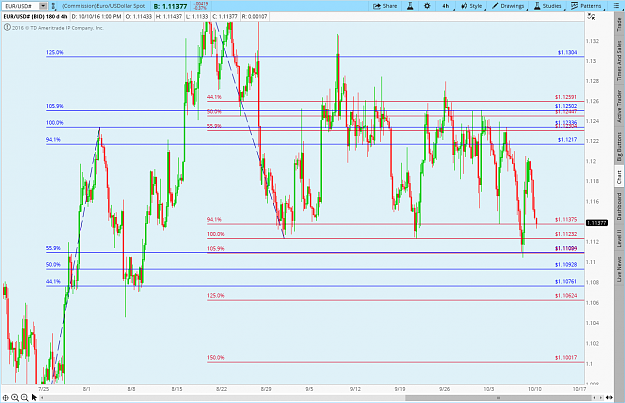Click the chart resize arrows icon
625x403 pixels.
[591, 16]
